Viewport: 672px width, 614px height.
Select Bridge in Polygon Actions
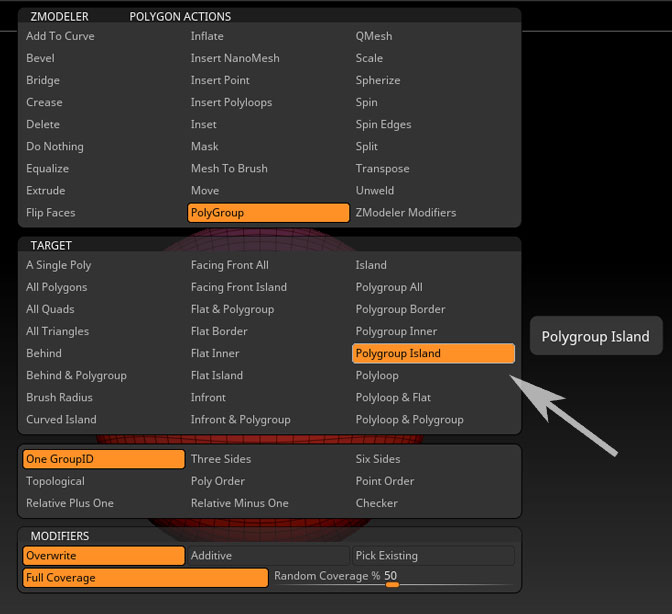click(x=43, y=80)
